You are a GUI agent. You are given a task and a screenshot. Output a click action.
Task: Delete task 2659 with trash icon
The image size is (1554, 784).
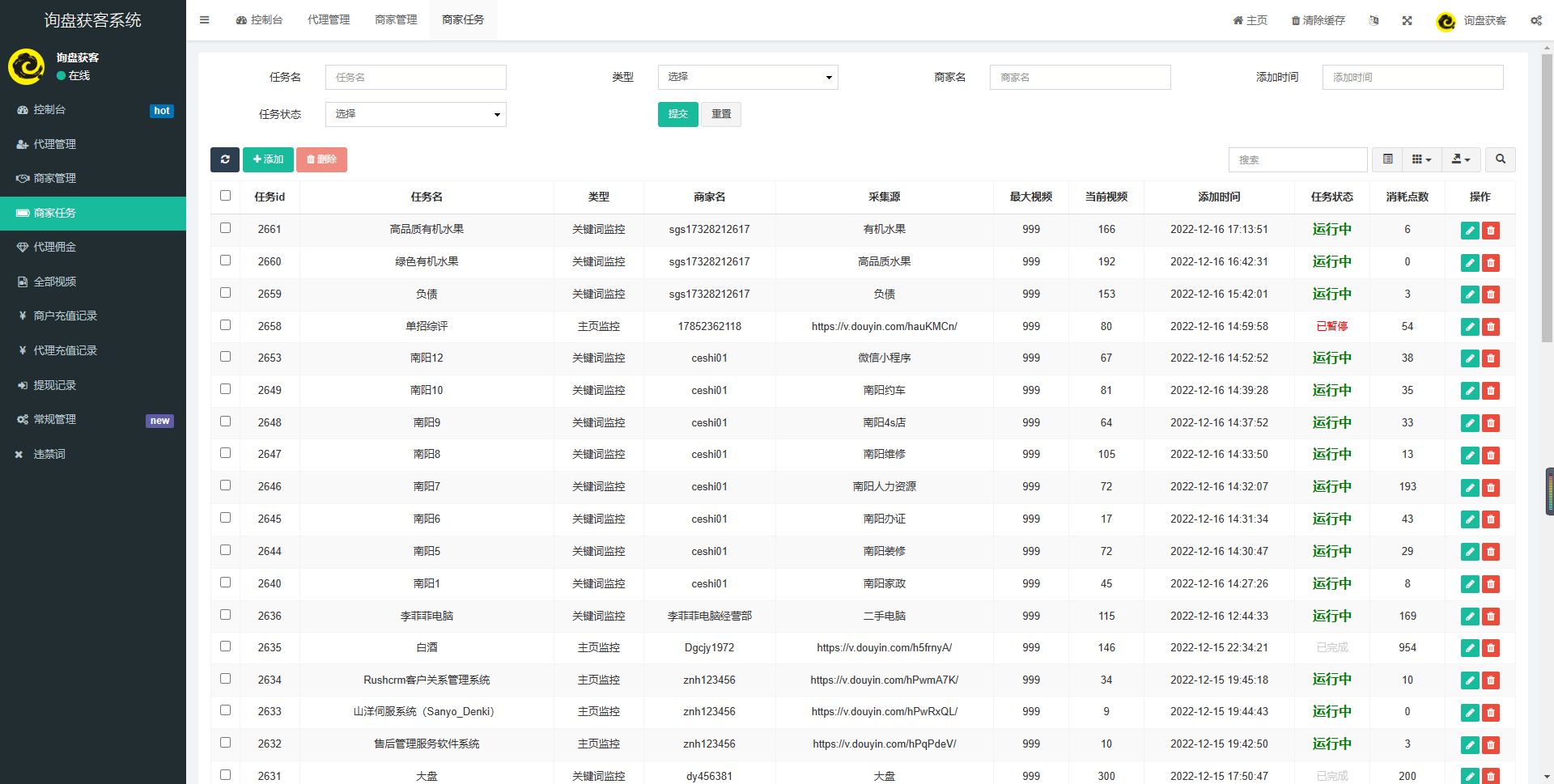(1490, 295)
